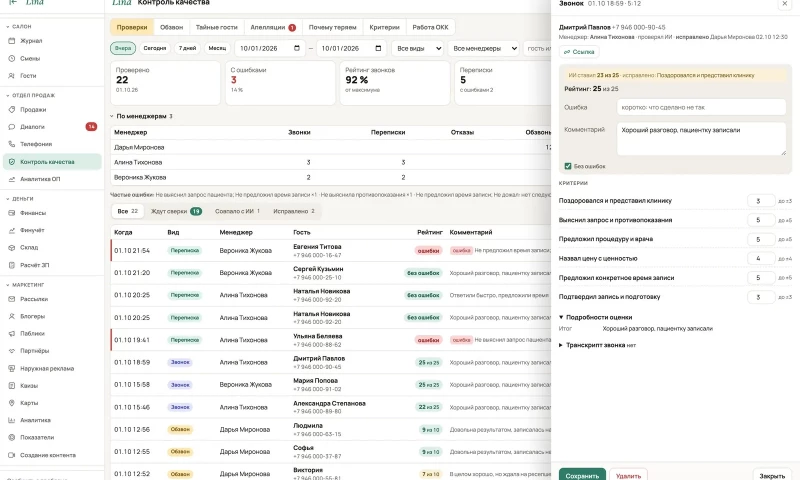The height and width of the screenshot is (480, 800).
Task: Click calendar icon of start date
Action: (x=297, y=48)
